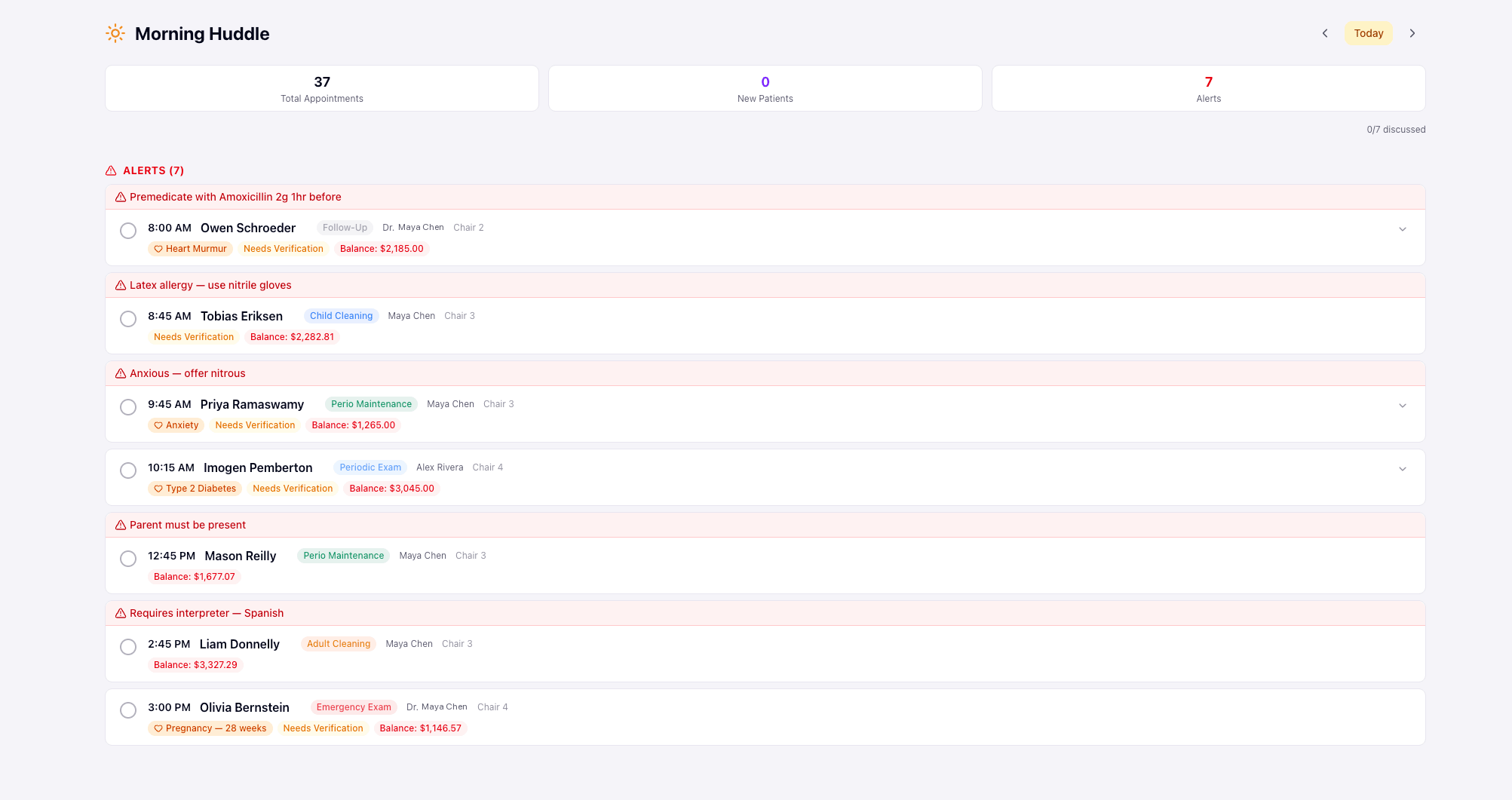Click the Adult Cleaning appointment type tag
1512x800 pixels.
pyautogui.click(x=339, y=644)
